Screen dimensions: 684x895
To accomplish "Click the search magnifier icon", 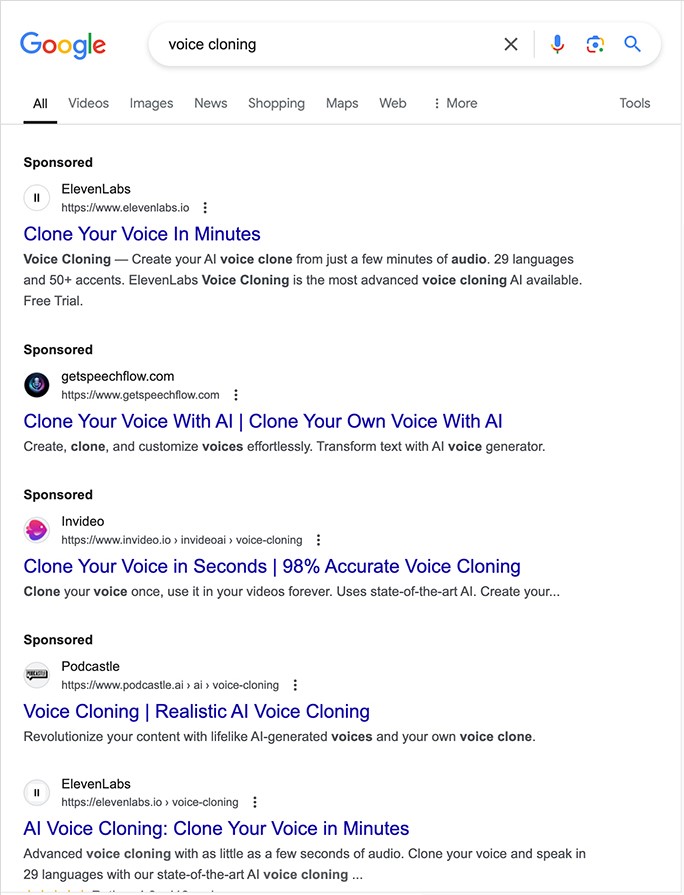I will (633, 44).
